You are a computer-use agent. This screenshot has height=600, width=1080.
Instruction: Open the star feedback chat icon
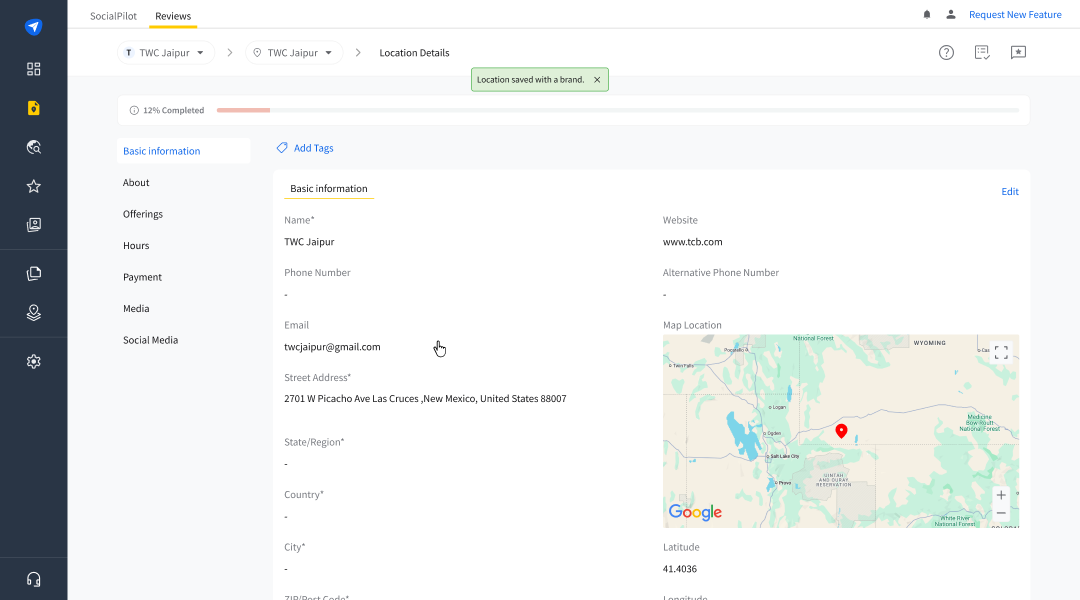click(1018, 53)
